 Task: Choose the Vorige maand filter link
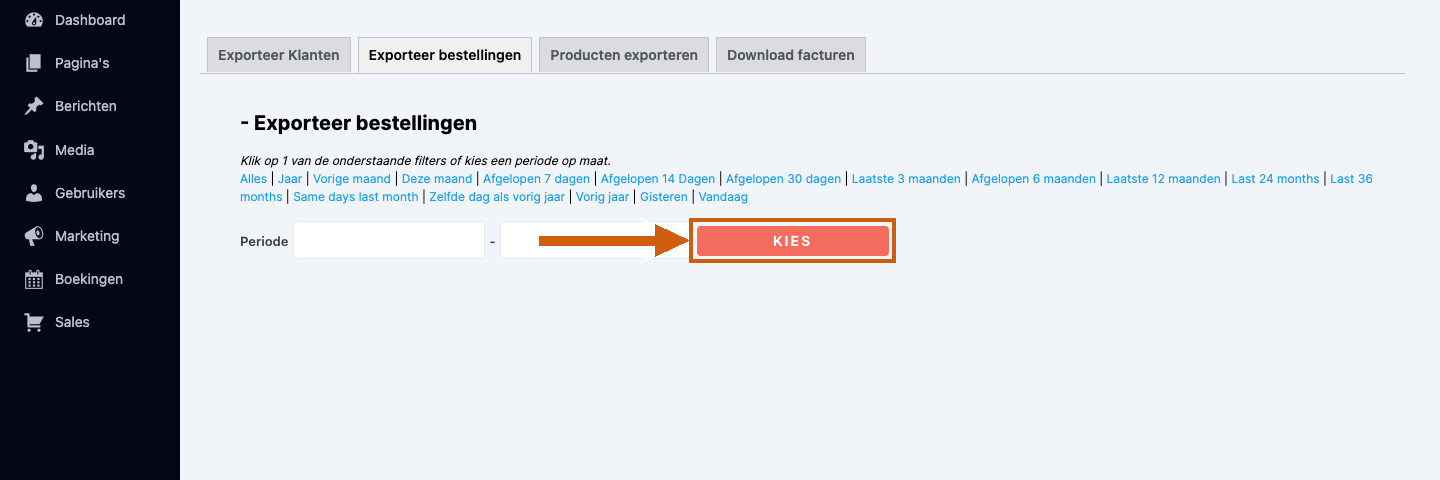tap(352, 179)
